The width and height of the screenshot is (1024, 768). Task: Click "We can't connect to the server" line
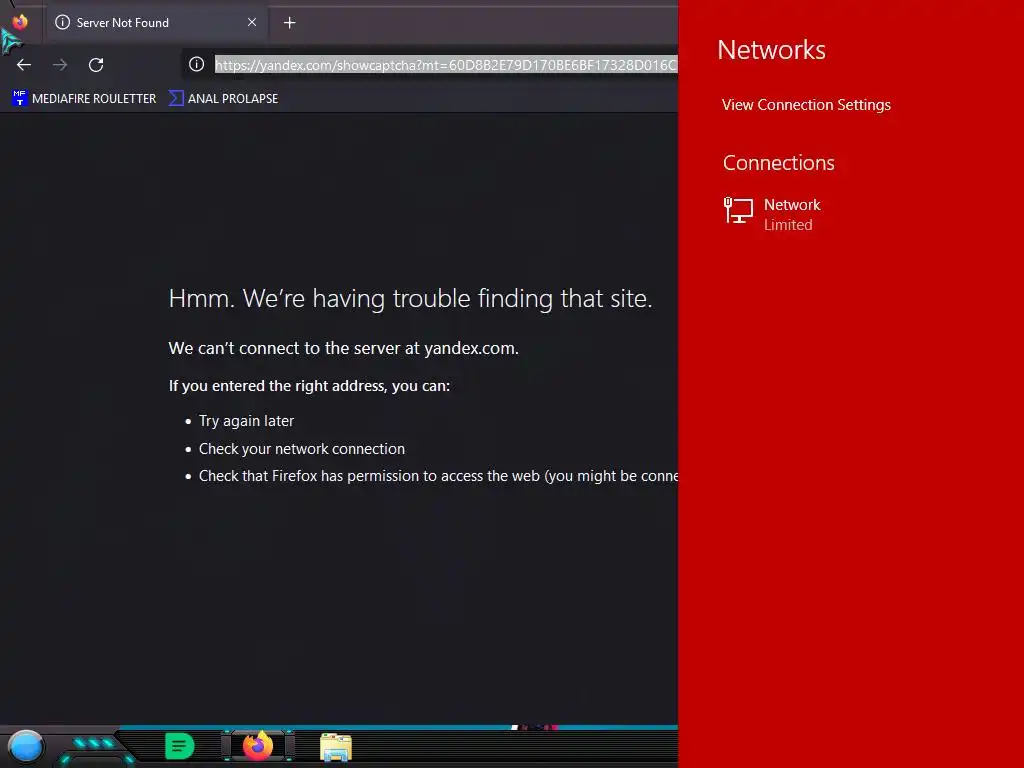[344, 348]
